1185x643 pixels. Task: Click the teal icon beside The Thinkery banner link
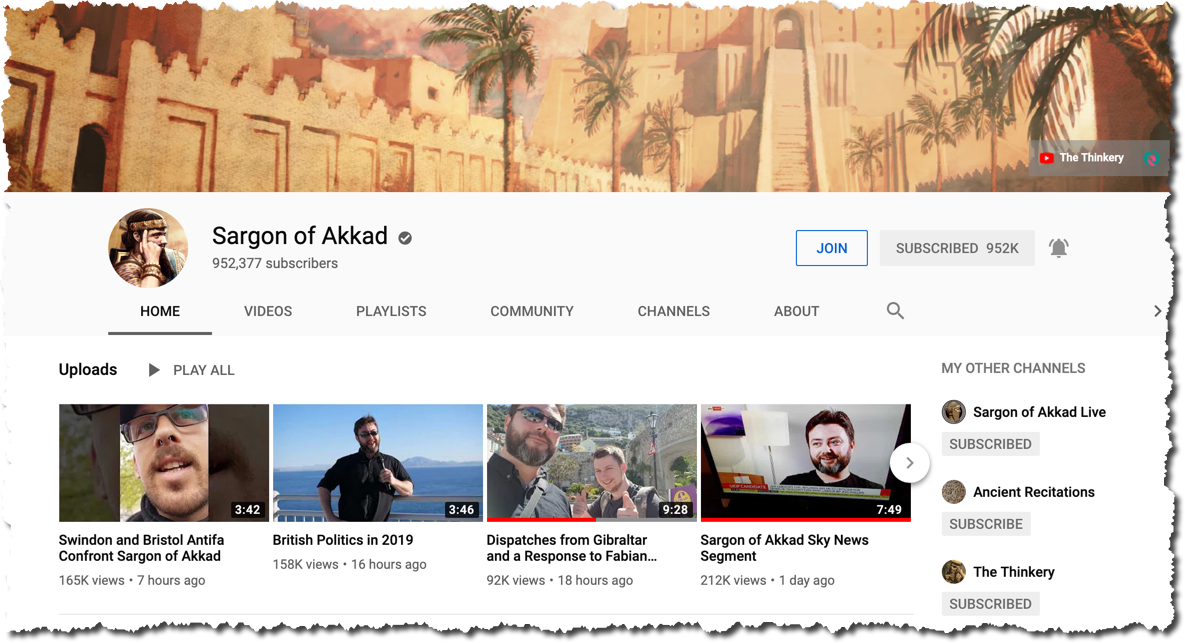[x=1152, y=159]
